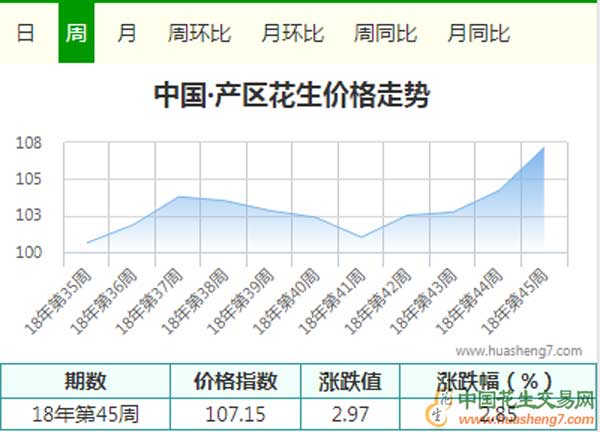Select the 周 tab
Image resolution: width=600 pixels, height=432 pixels.
pos(76,33)
